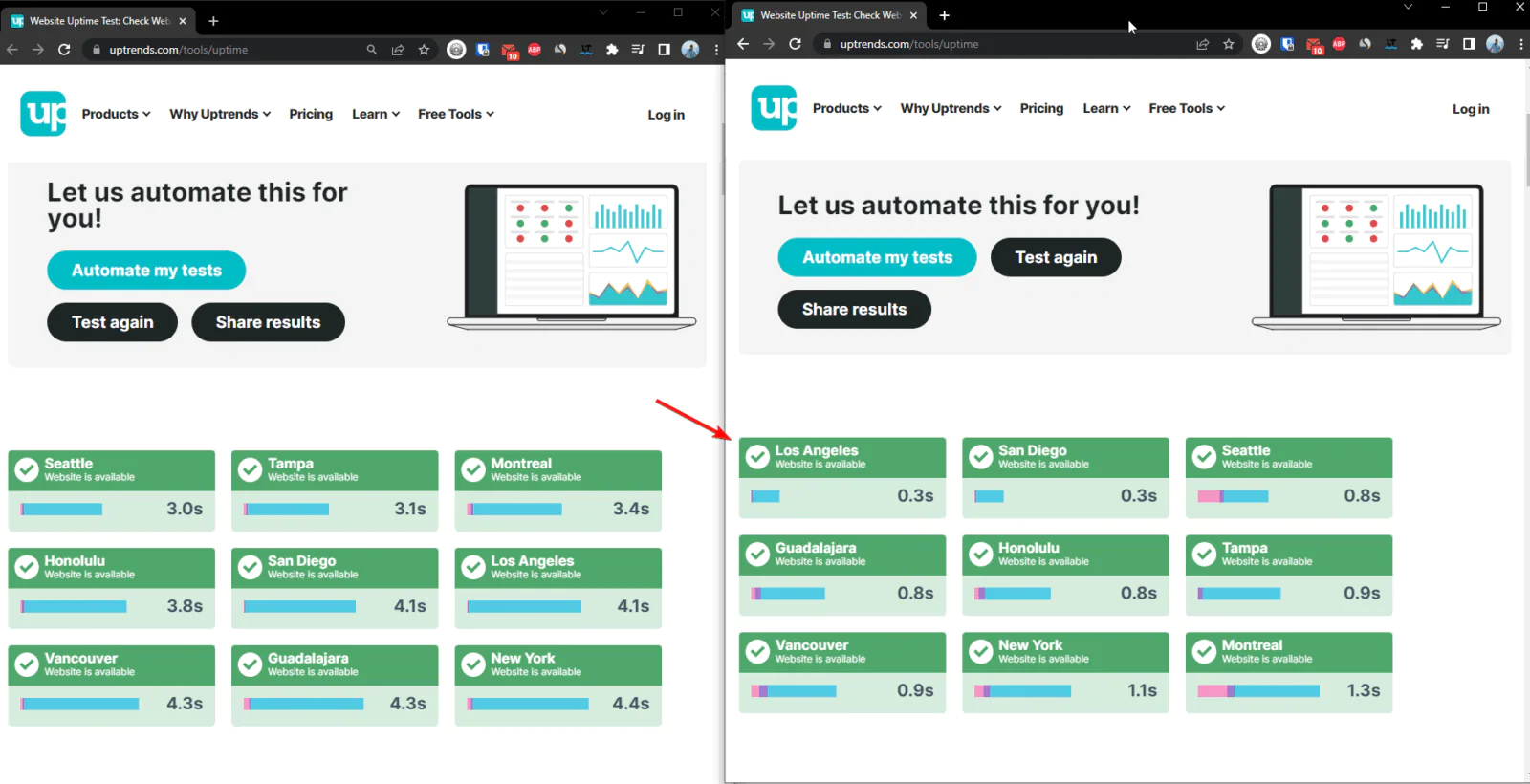Viewport: 1530px width, 784px height.
Task: Click Share results in the right window
Action: point(854,309)
